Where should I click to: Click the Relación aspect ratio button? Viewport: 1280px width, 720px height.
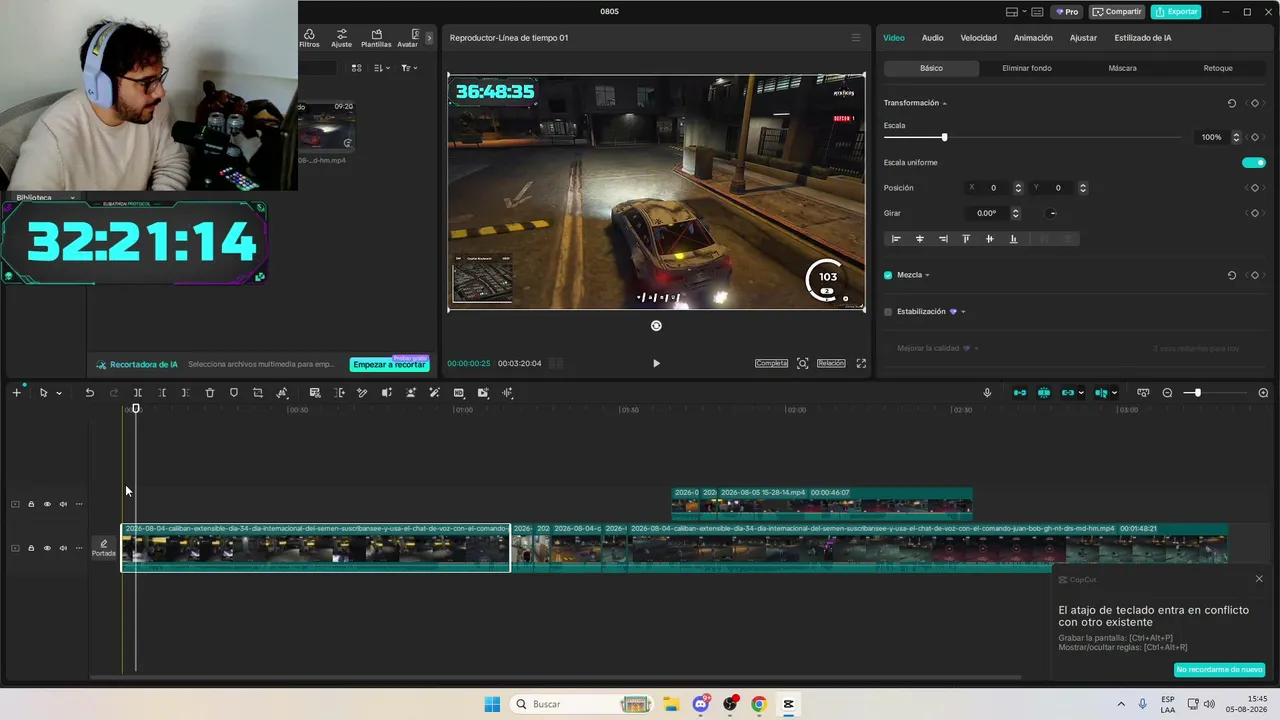[x=831, y=364]
